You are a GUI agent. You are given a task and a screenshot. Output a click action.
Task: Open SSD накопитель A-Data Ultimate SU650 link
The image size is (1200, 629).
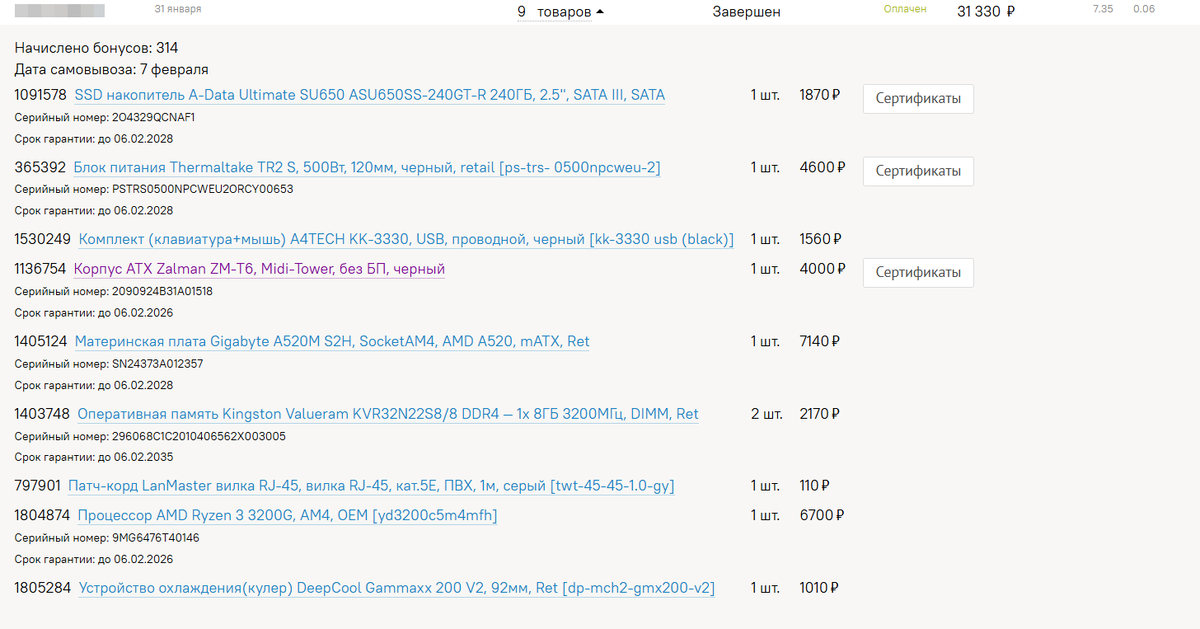[370, 95]
